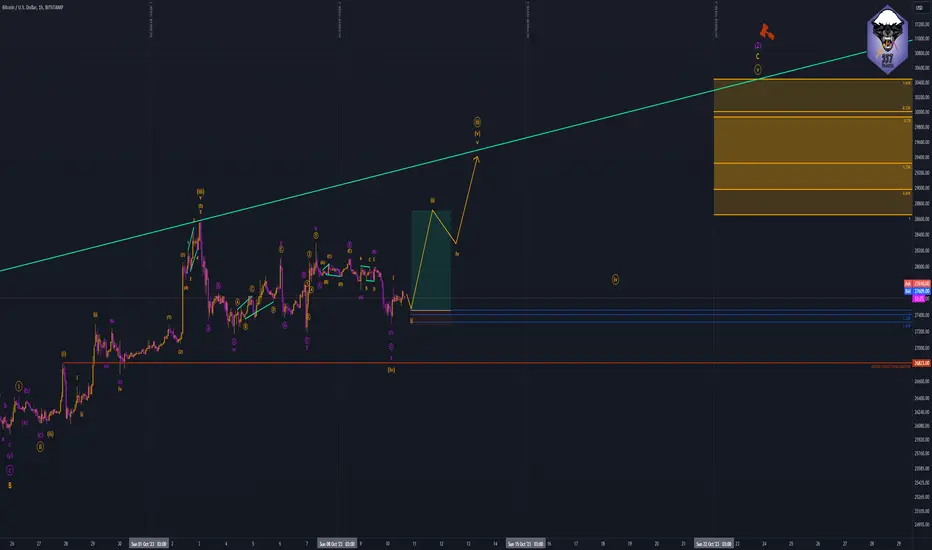Select the red horizontal invalidation line
This screenshot has height=550, width=932.
click(x=487, y=363)
